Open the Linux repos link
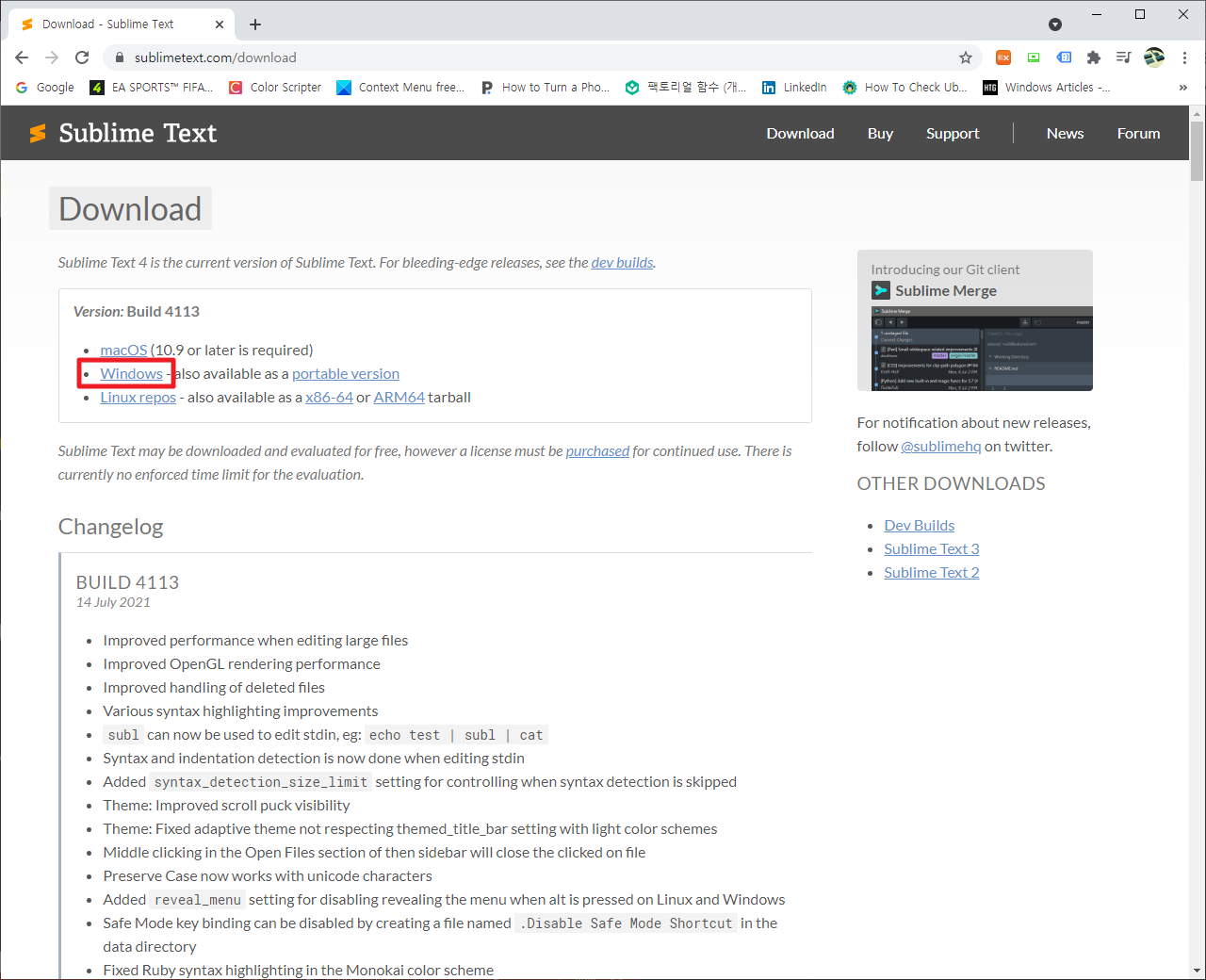1206x980 pixels. click(x=138, y=398)
